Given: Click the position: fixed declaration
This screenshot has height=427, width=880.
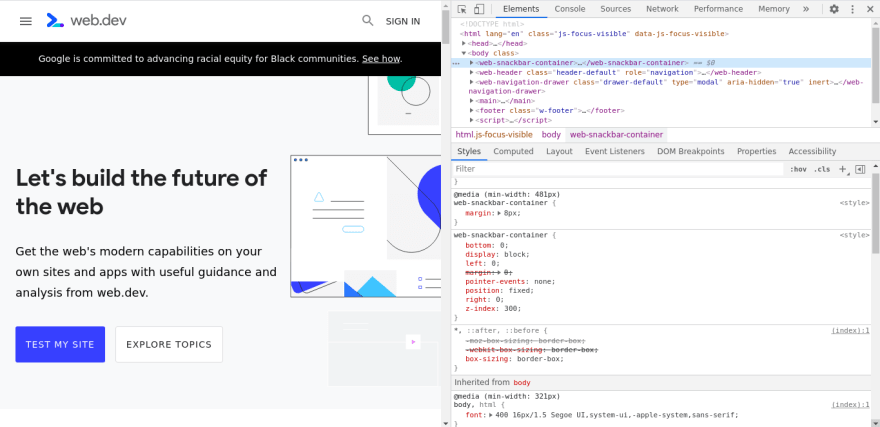Looking at the screenshot, I should click(x=499, y=291).
